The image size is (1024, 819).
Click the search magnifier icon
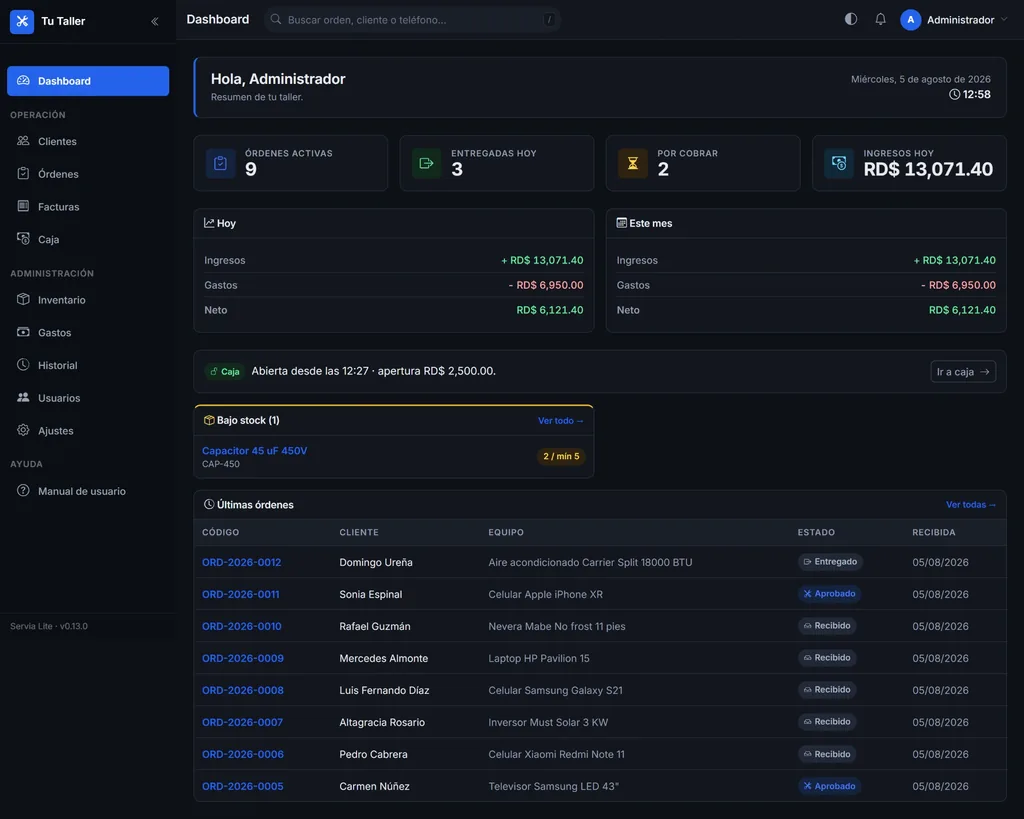[276, 20]
